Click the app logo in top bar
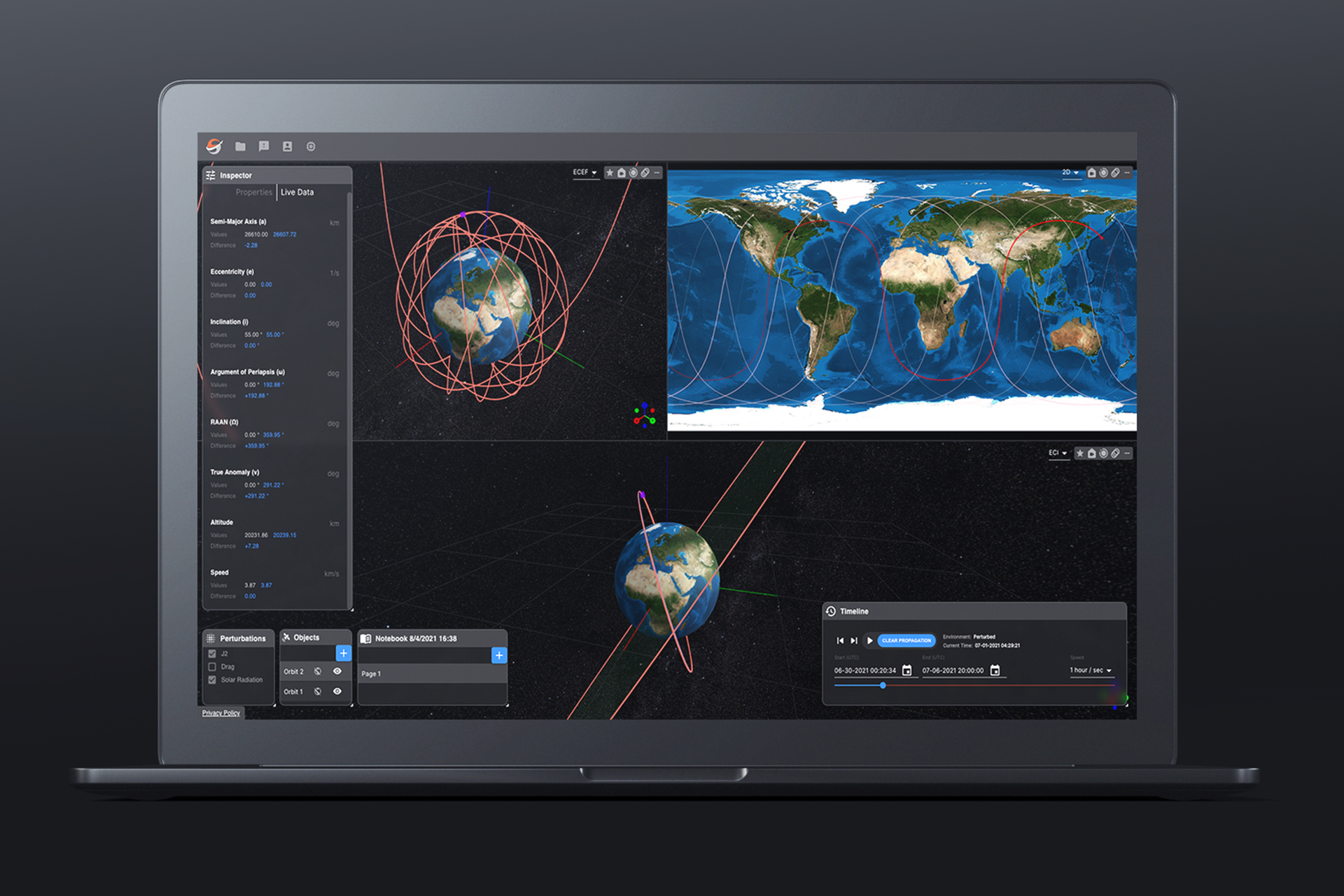Viewport: 1344px width, 896px height. coord(214,146)
